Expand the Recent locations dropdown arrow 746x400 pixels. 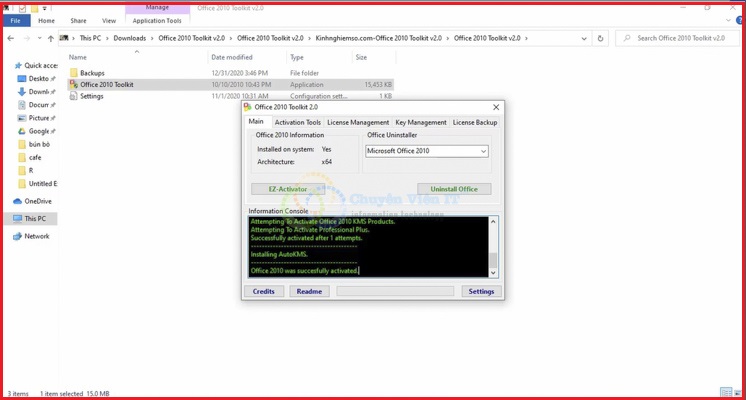click(38, 39)
